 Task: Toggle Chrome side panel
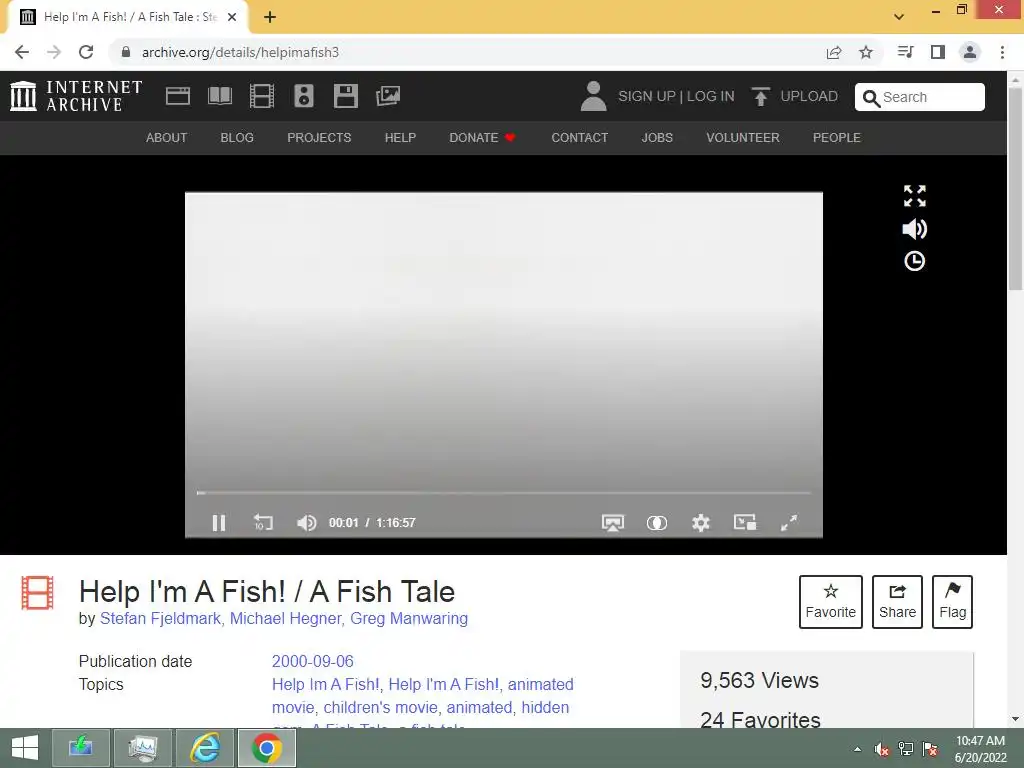(938, 52)
